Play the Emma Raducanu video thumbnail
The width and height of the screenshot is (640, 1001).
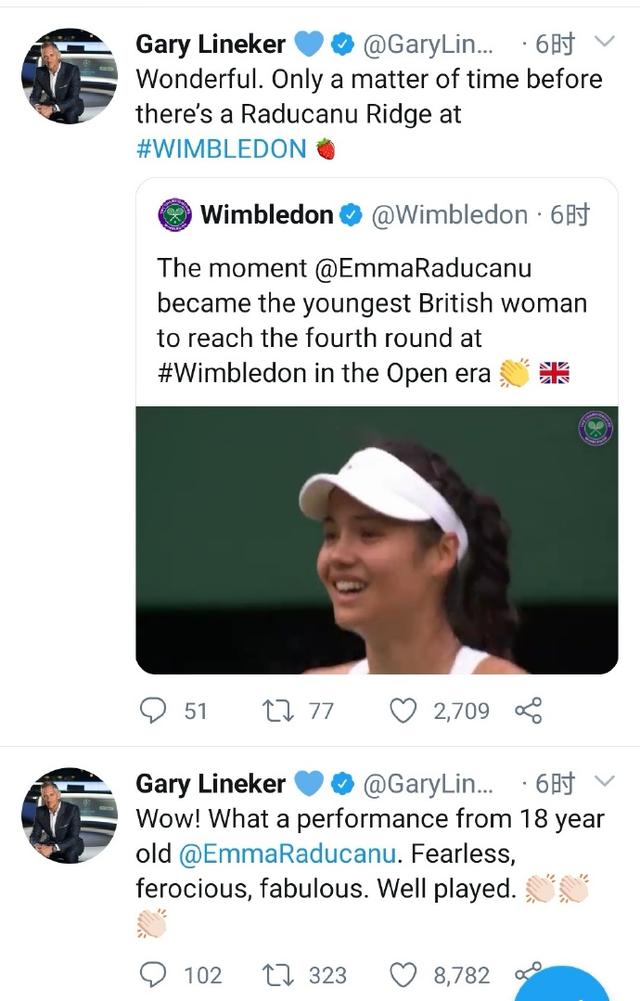(x=376, y=540)
